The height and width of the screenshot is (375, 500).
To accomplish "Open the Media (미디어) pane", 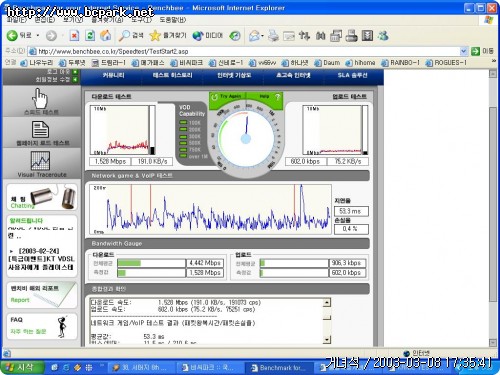I will pos(207,35).
